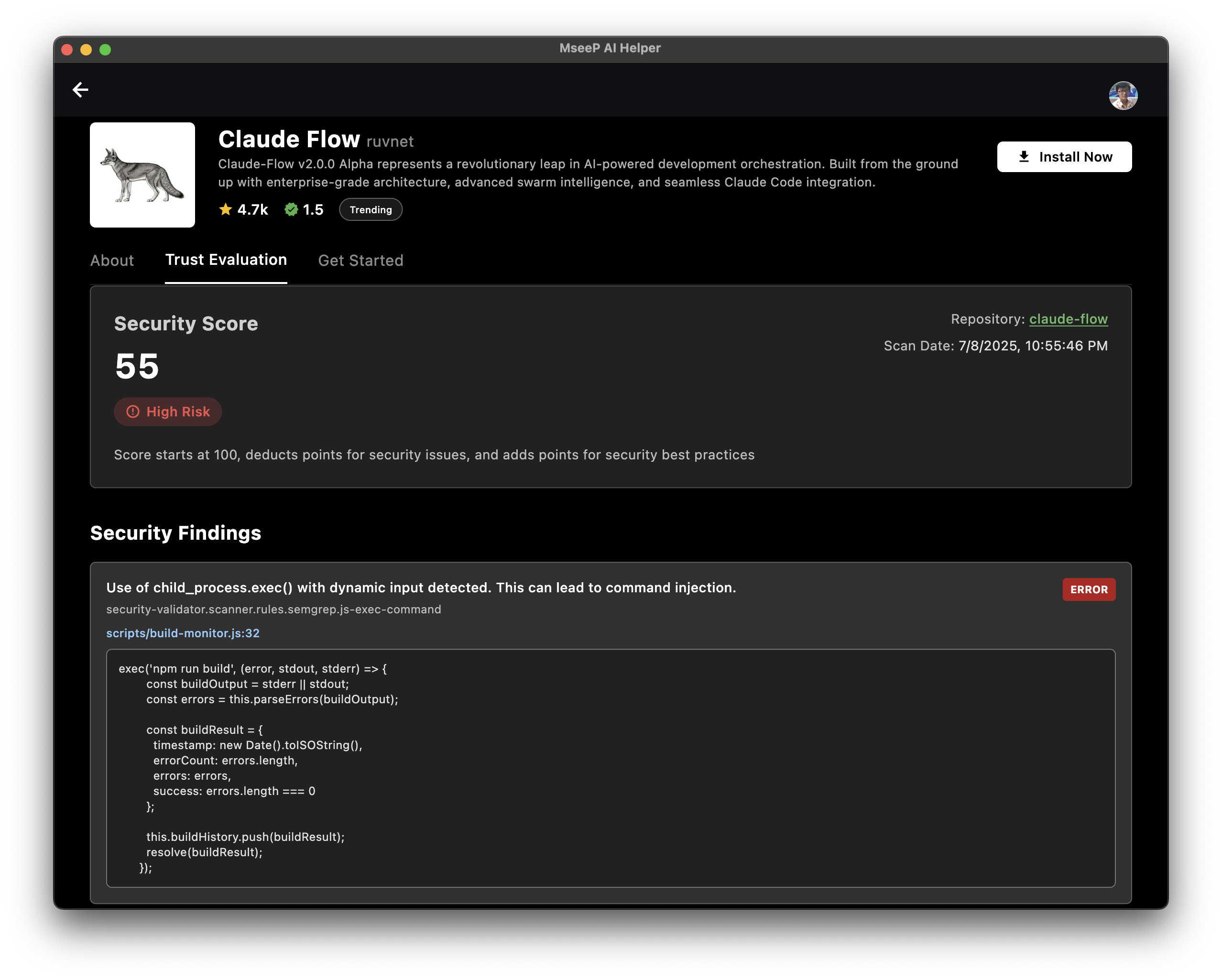Click the download icon on Install Now
1222x980 pixels.
pos(1024,156)
